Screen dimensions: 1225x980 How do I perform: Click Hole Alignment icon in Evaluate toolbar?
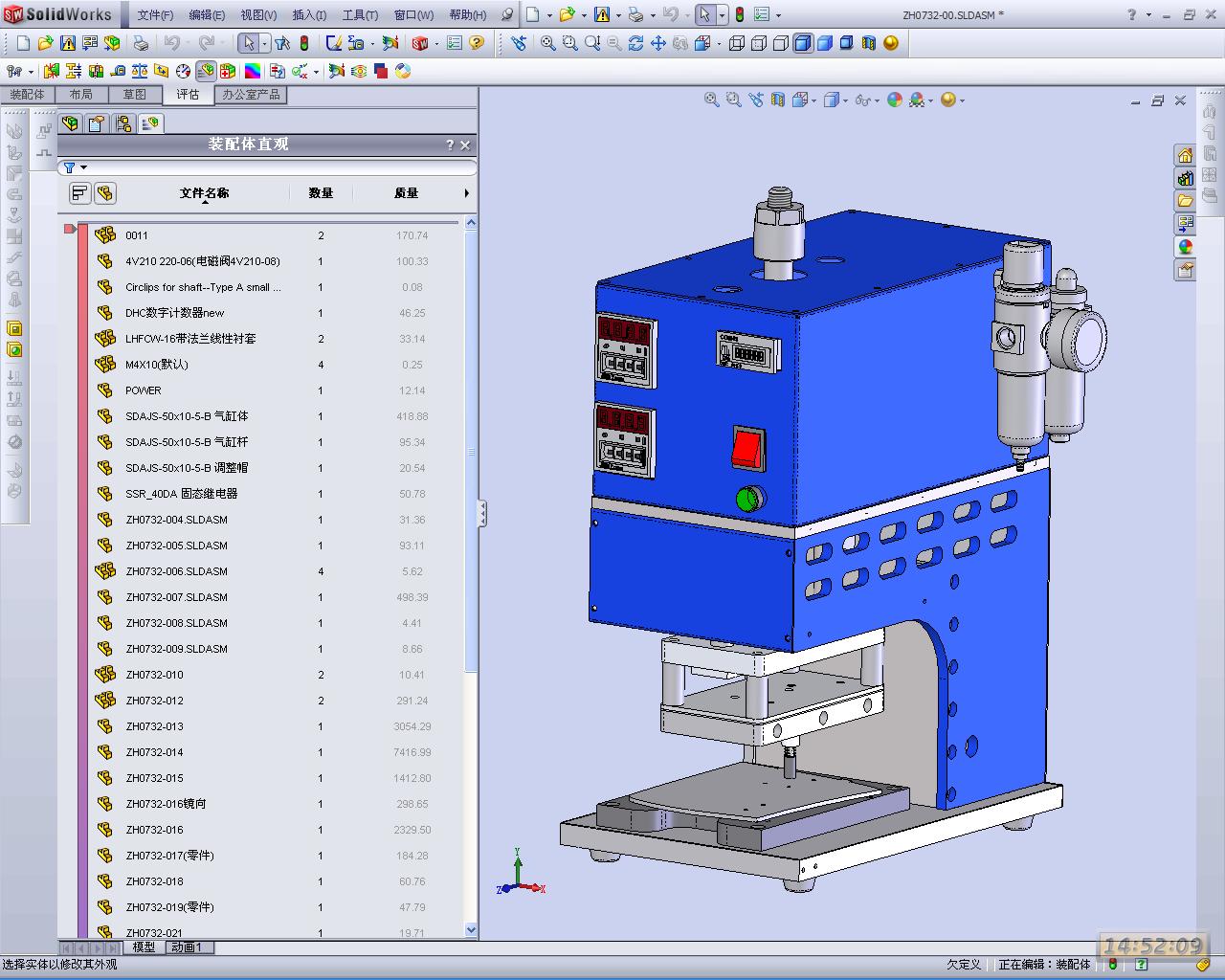pyautogui.click(x=96, y=71)
